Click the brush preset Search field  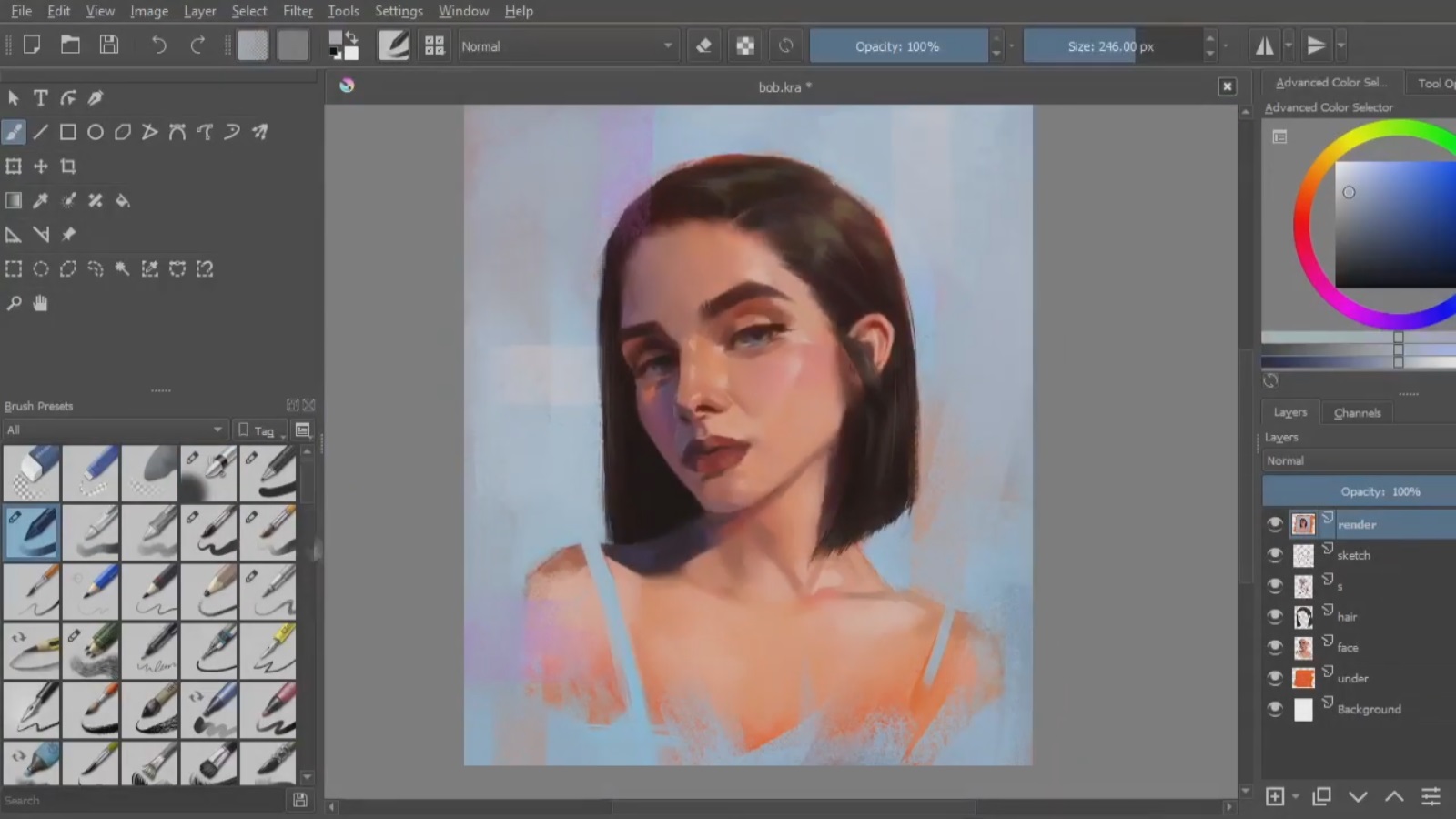pos(144,801)
